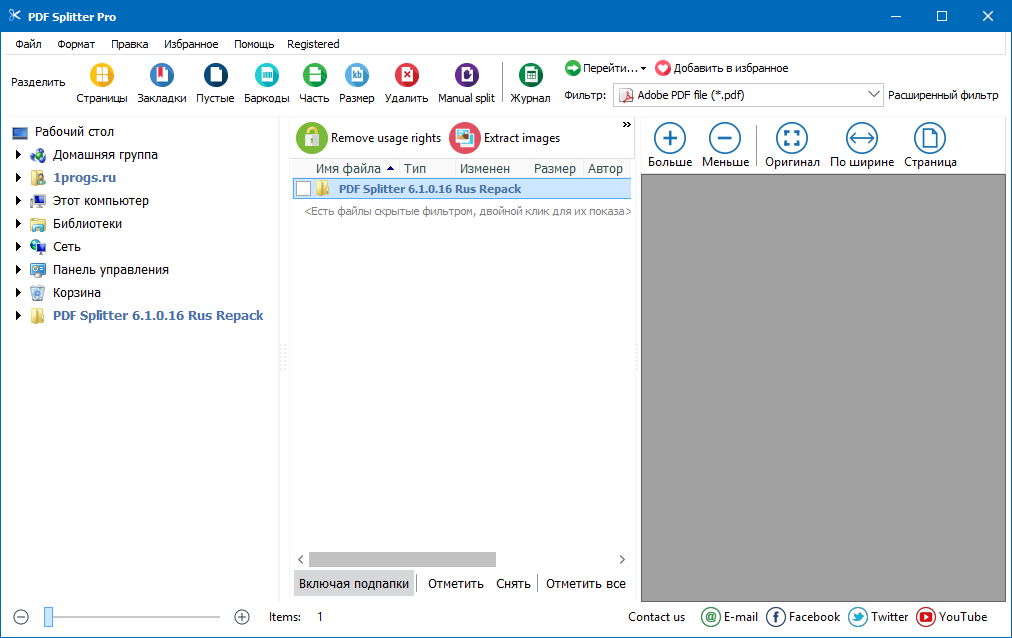Click the file list horizontal scrollbar

(x=402, y=560)
